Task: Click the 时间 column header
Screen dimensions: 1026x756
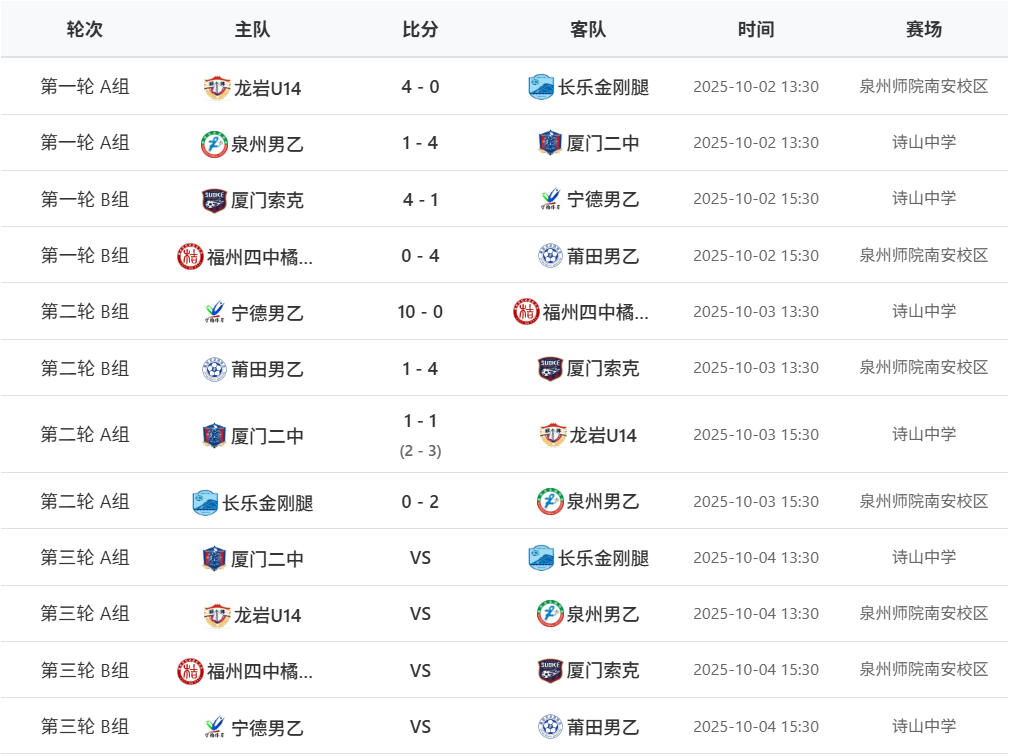Action: click(x=757, y=29)
